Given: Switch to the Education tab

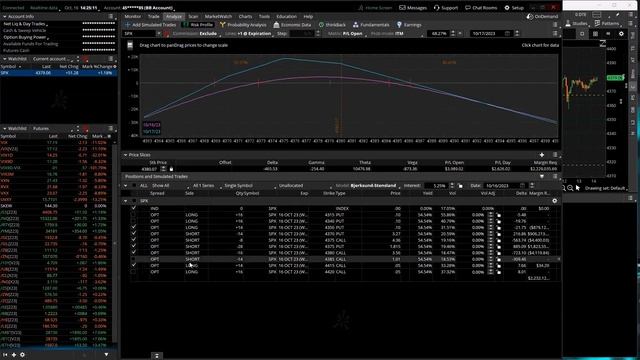Looking at the screenshot, I should (287, 16).
